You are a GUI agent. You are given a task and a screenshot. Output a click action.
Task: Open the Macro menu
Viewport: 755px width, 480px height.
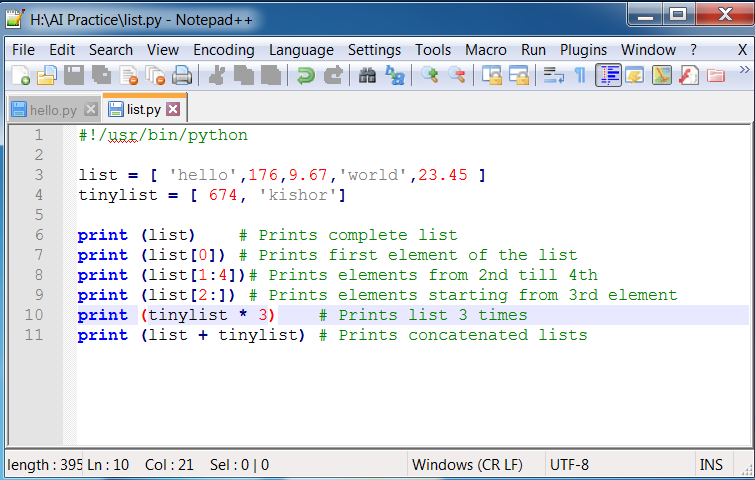486,50
